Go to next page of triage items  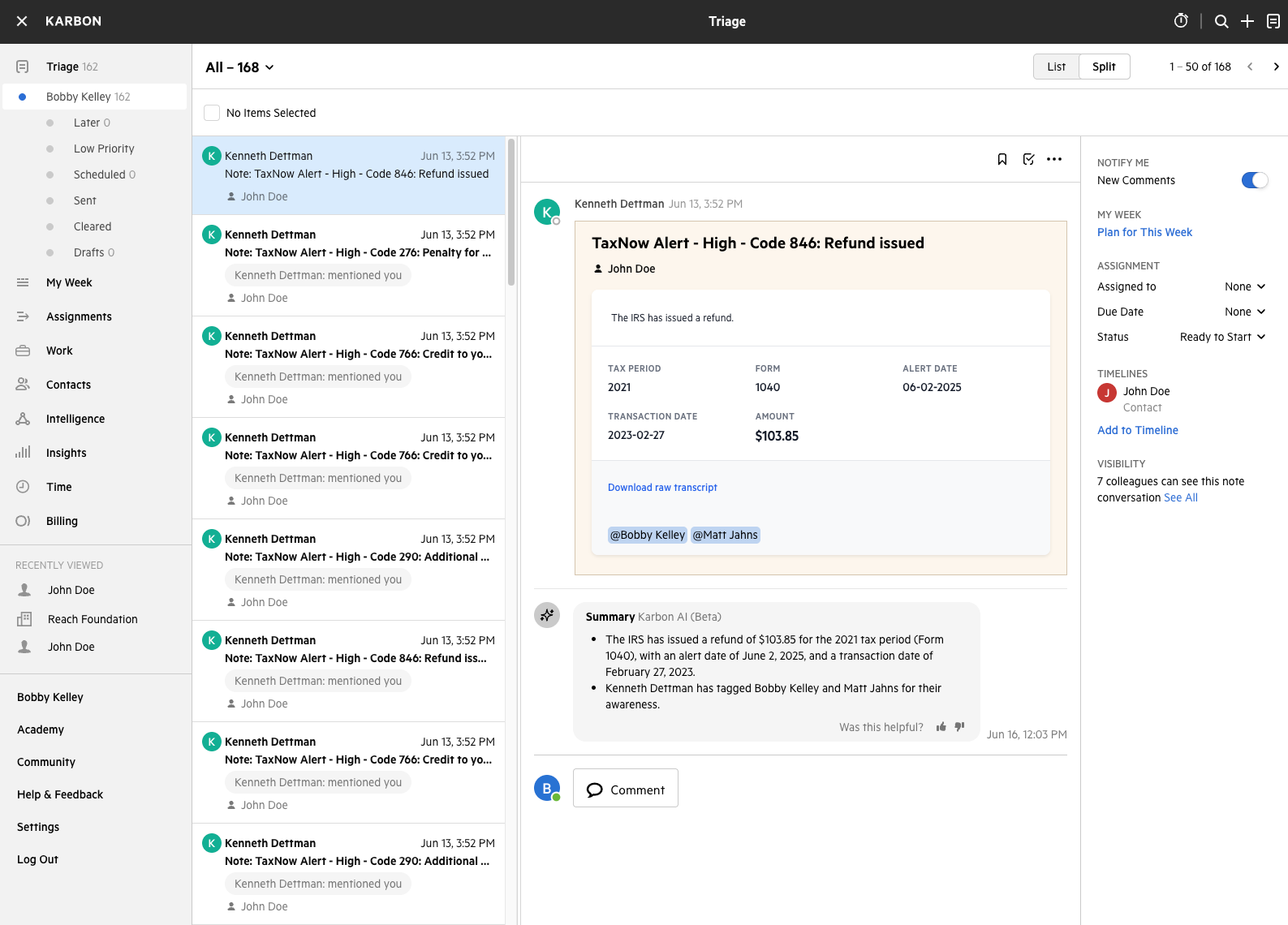point(1276,67)
